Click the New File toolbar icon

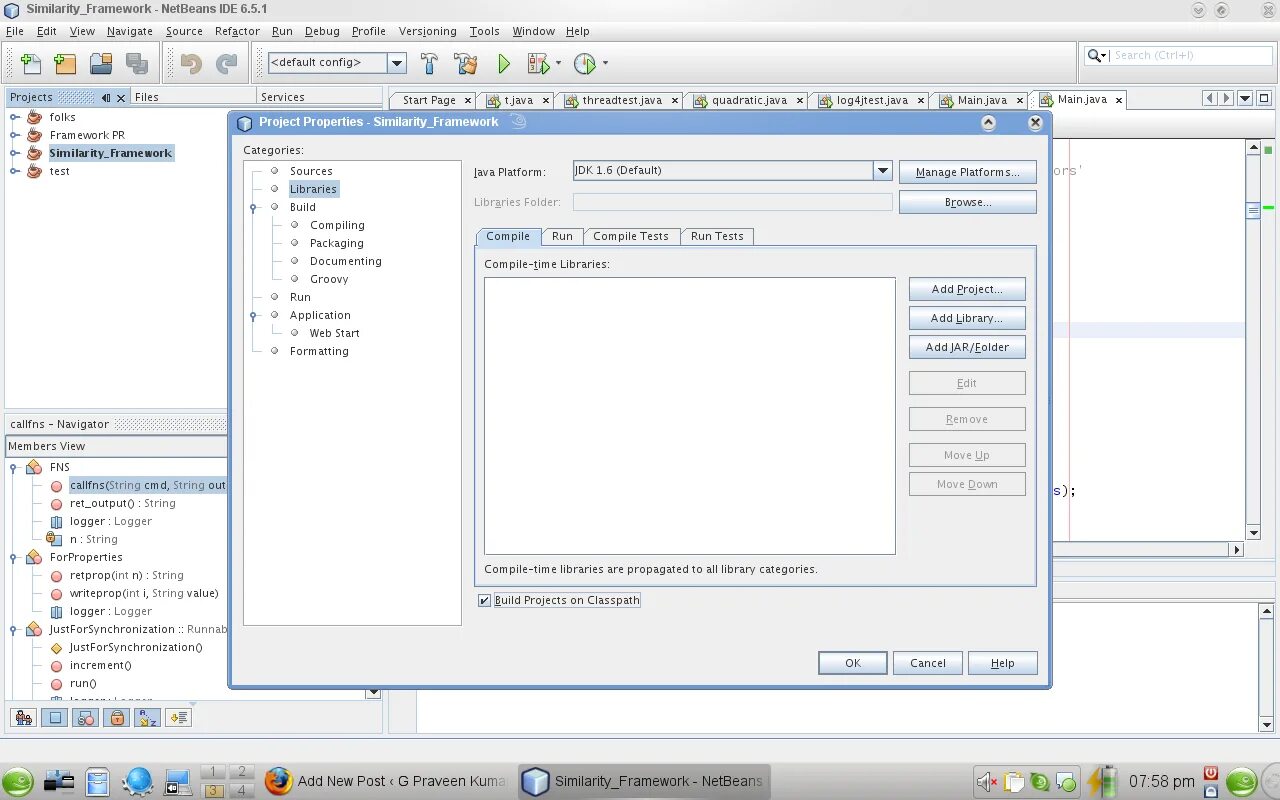(x=30, y=63)
